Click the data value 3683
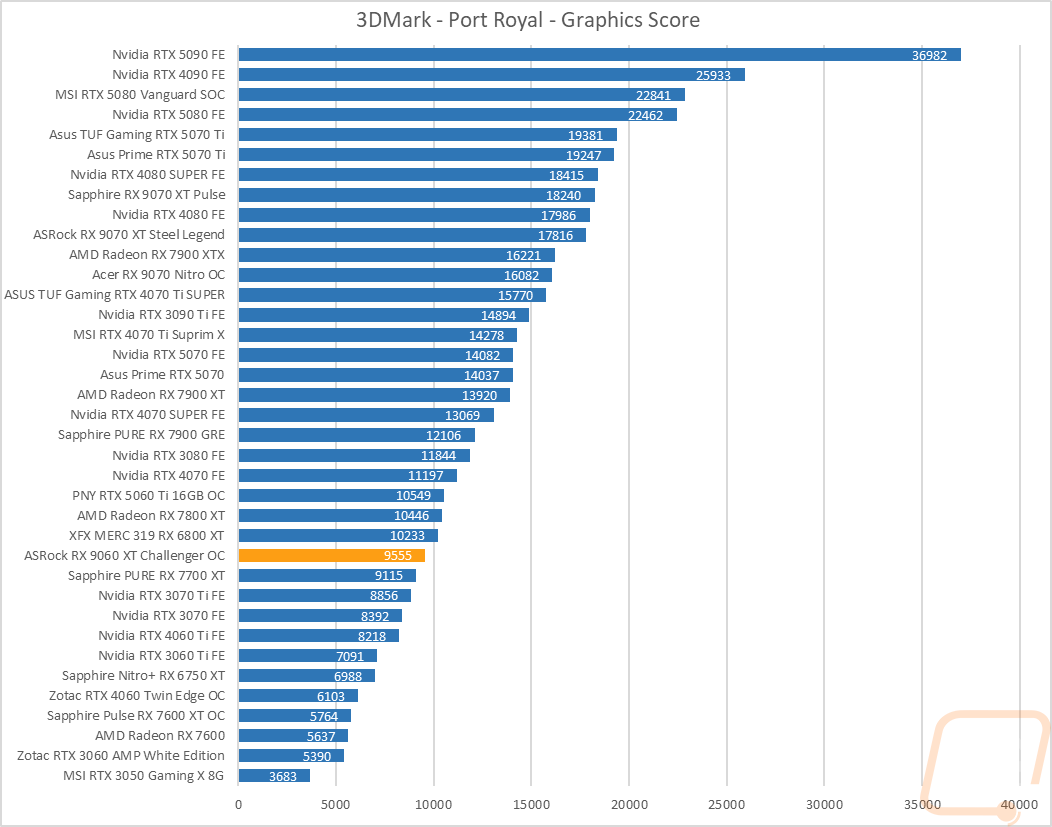This screenshot has height=827, width=1052. [x=283, y=777]
